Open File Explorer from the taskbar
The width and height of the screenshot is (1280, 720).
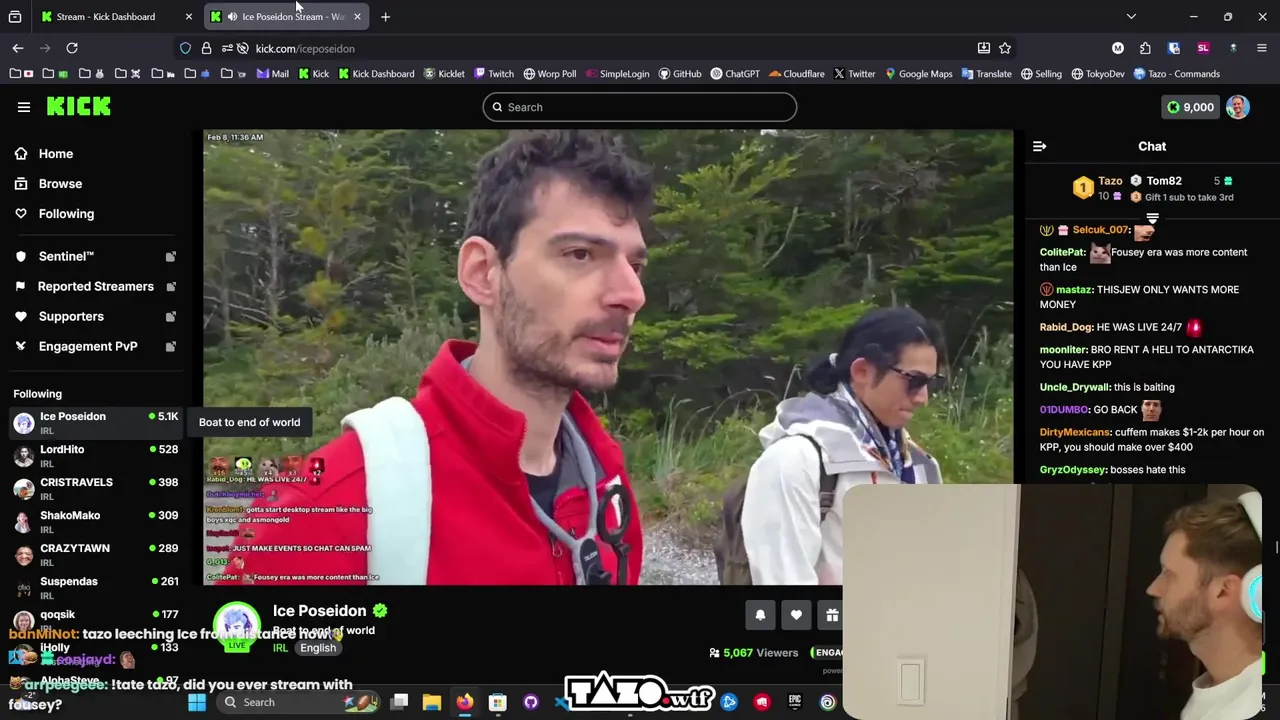431,702
